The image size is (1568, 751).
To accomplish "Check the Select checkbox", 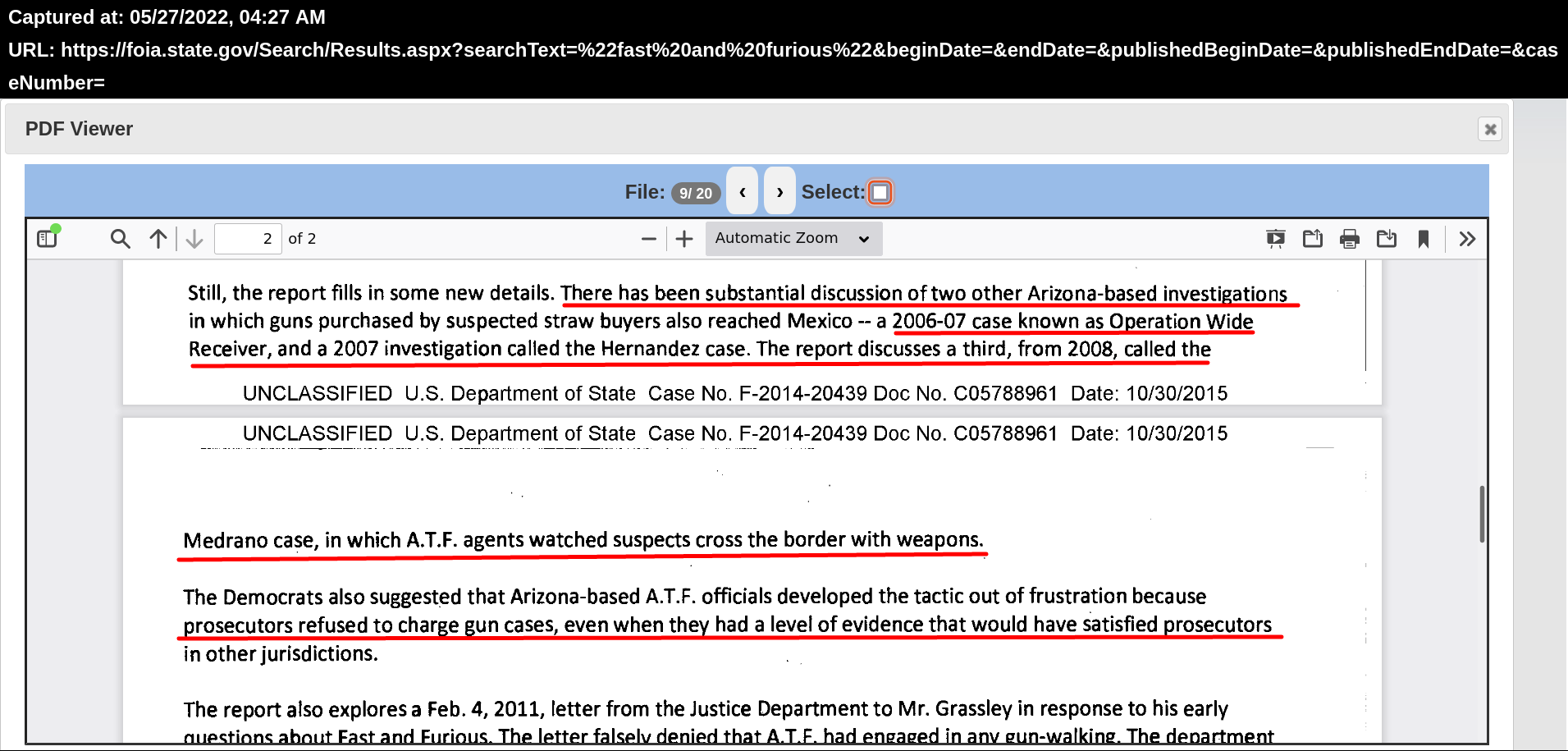I will point(880,192).
